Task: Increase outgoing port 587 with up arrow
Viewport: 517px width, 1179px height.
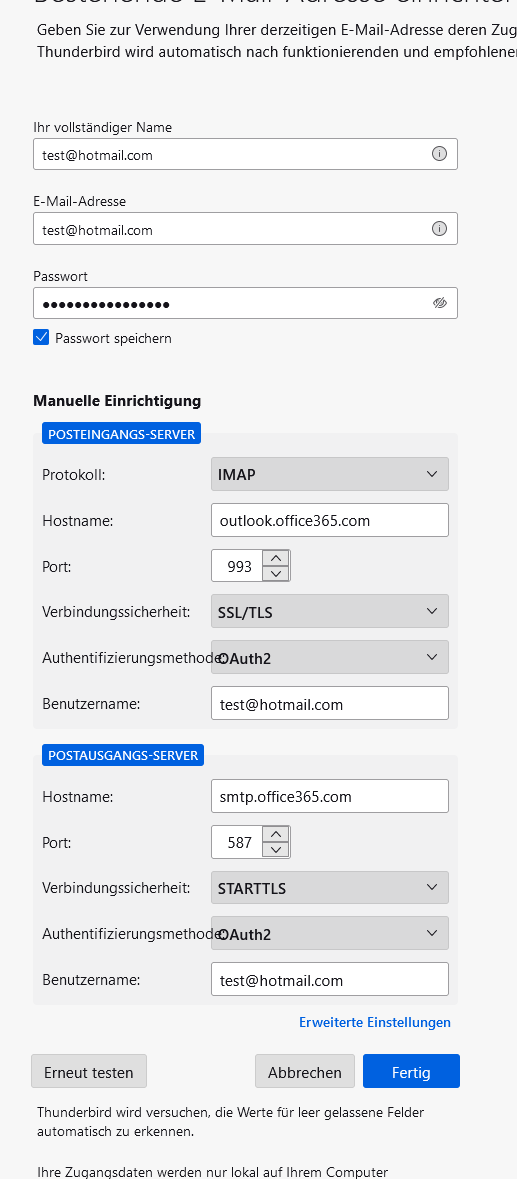Action: pos(277,834)
